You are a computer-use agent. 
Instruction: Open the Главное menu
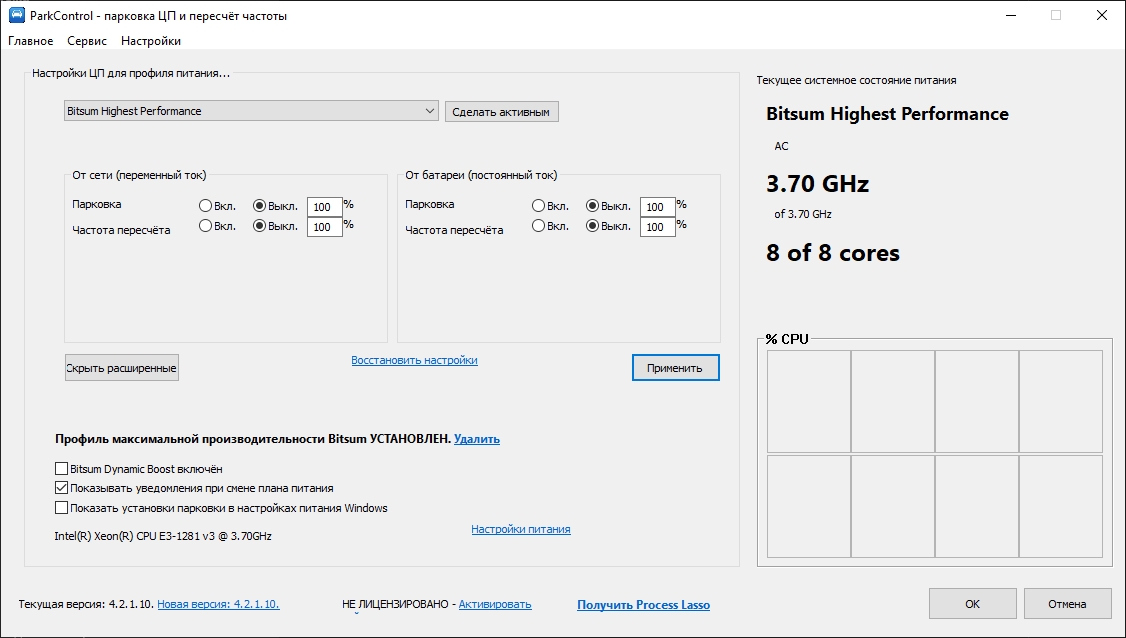(31, 41)
